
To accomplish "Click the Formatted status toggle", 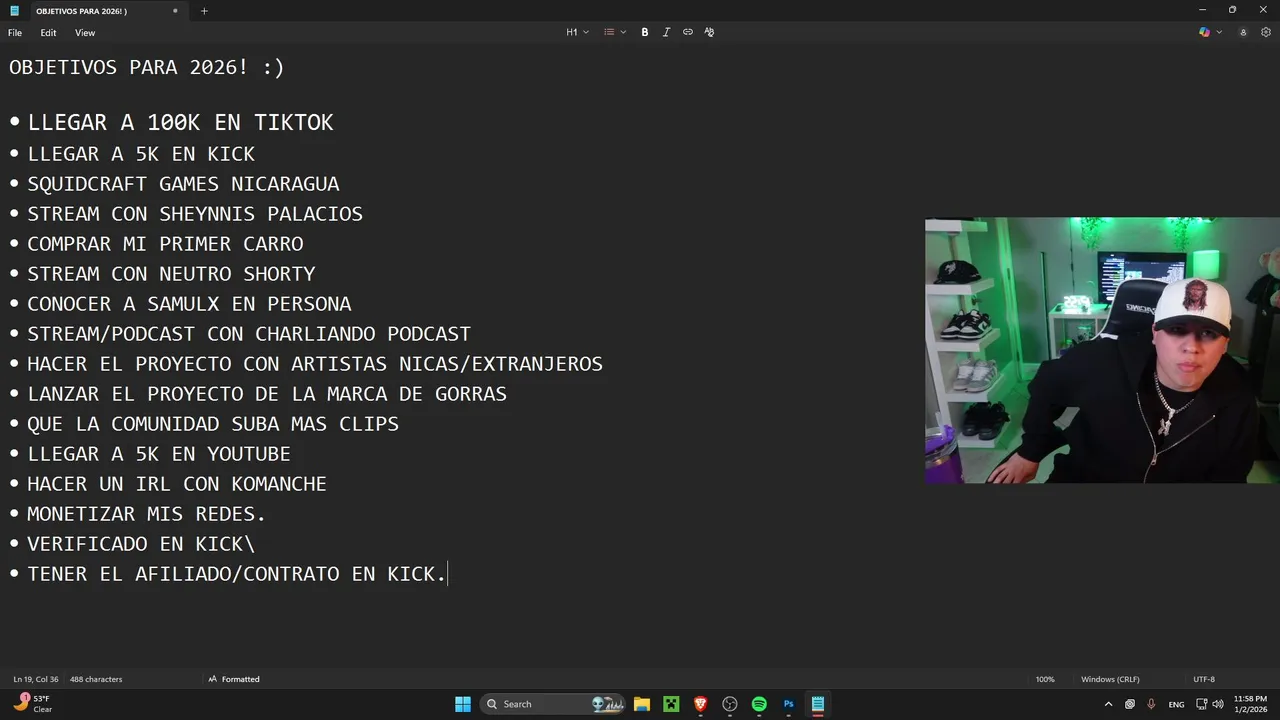I will tap(234, 679).
